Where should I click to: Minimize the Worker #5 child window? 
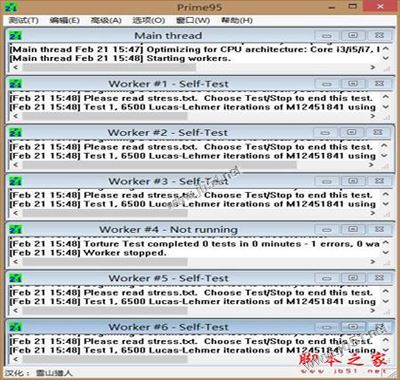[327, 278]
